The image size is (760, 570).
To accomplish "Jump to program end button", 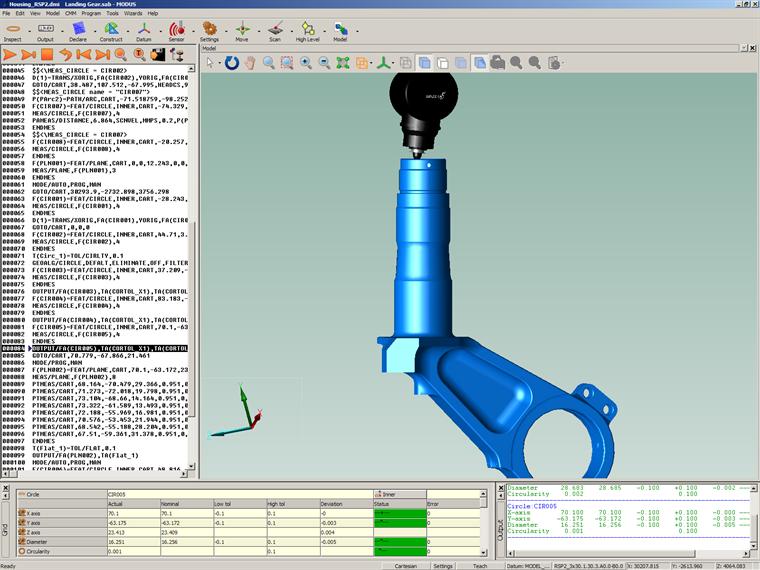I will 102,55.
